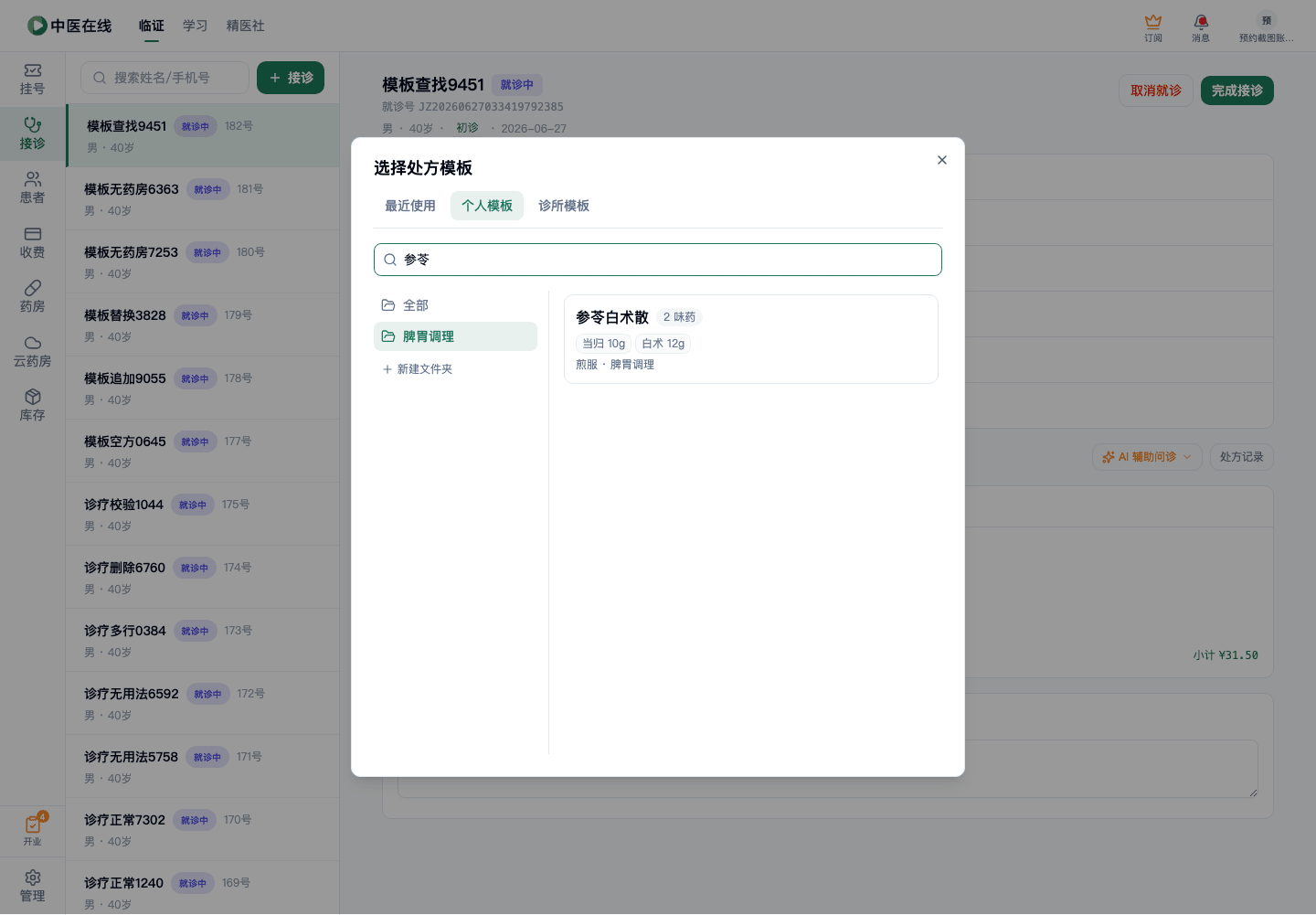1316x915 pixels.
Task: Select patient 模板查找9451 in the list
Action: 202,135
